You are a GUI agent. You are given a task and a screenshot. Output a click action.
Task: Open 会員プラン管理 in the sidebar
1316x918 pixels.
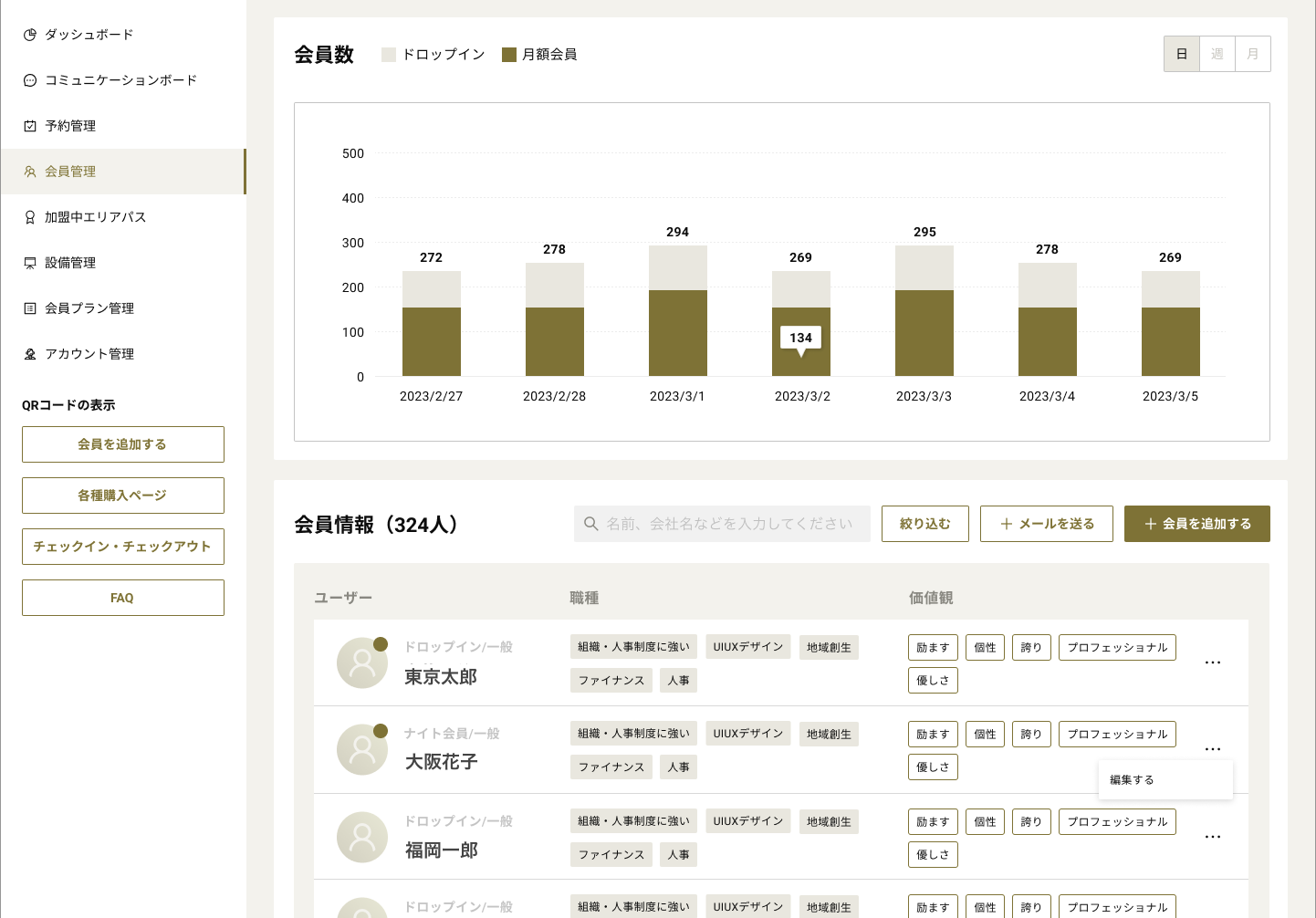(123, 308)
